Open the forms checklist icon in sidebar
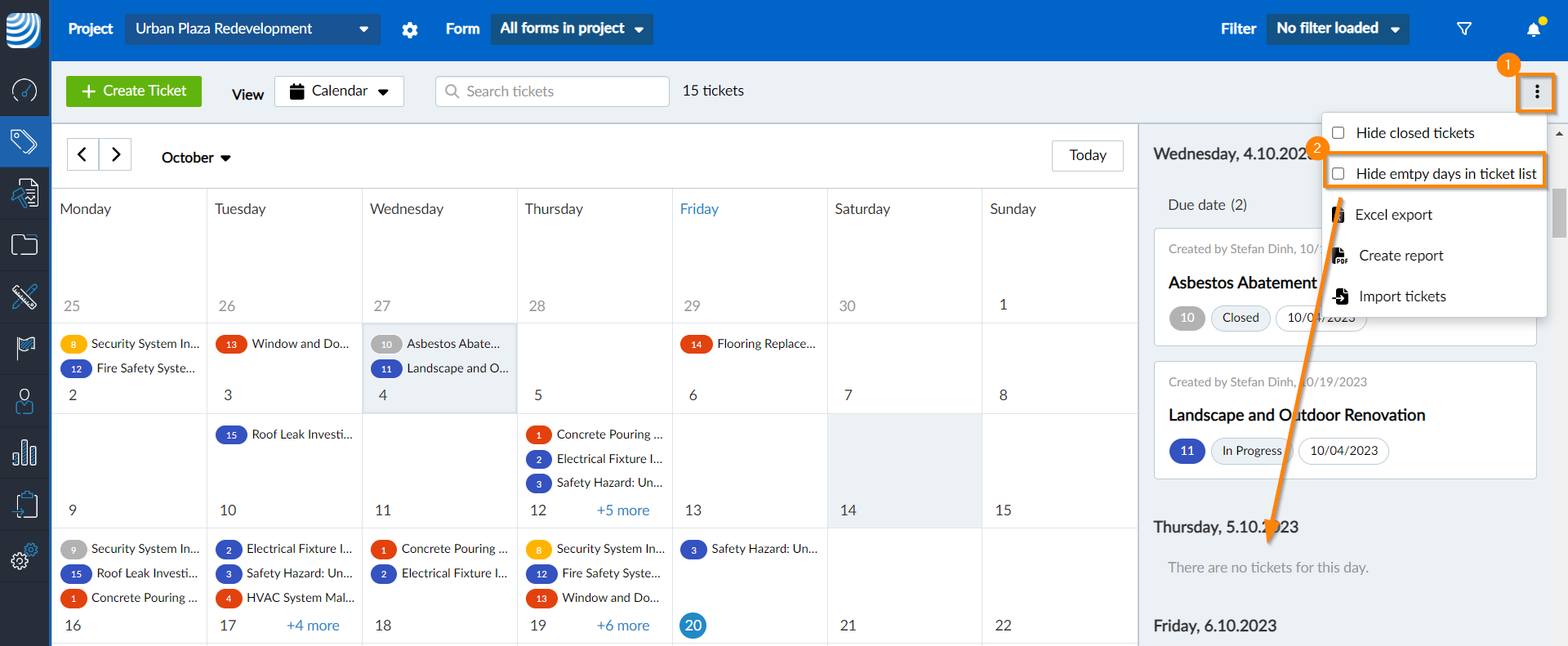This screenshot has height=646, width=1568. (24, 194)
